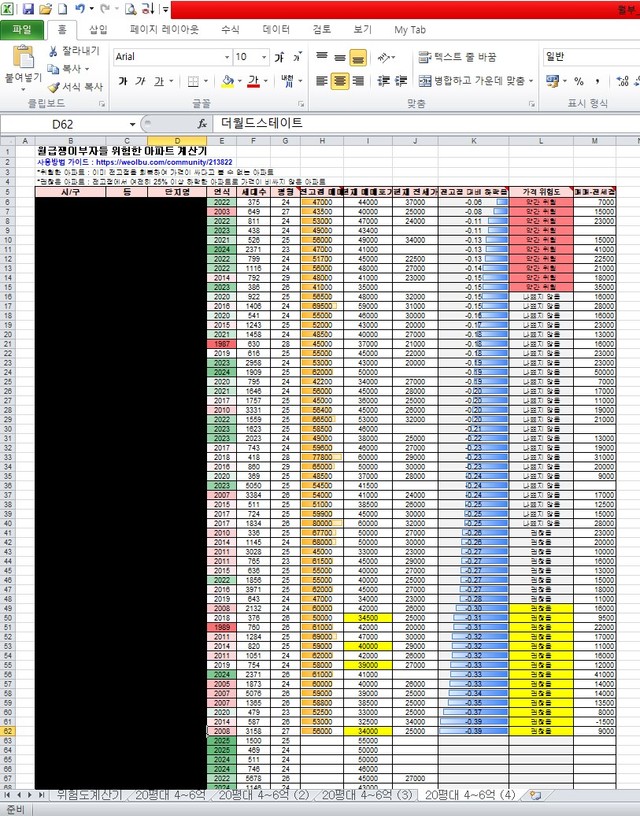Click the Comma Style button
The width and height of the screenshot is (640, 816).
(x=597, y=81)
